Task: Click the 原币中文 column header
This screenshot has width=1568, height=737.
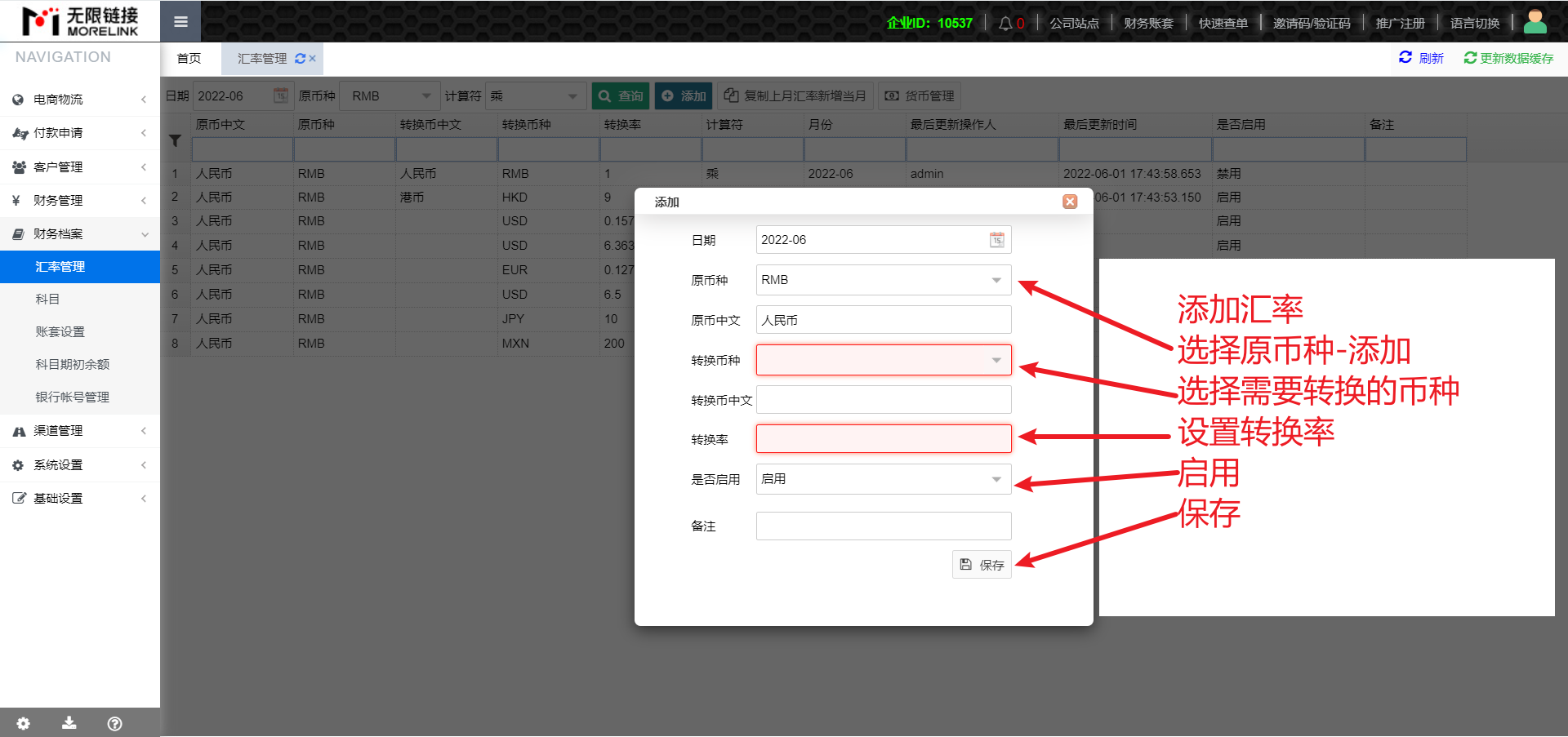Action: 243,125
